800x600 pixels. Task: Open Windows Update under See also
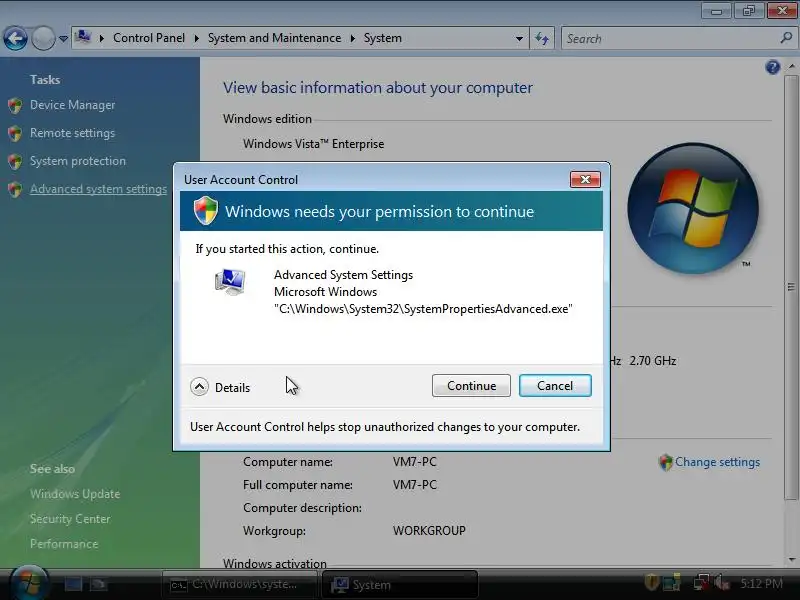[75, 494]
